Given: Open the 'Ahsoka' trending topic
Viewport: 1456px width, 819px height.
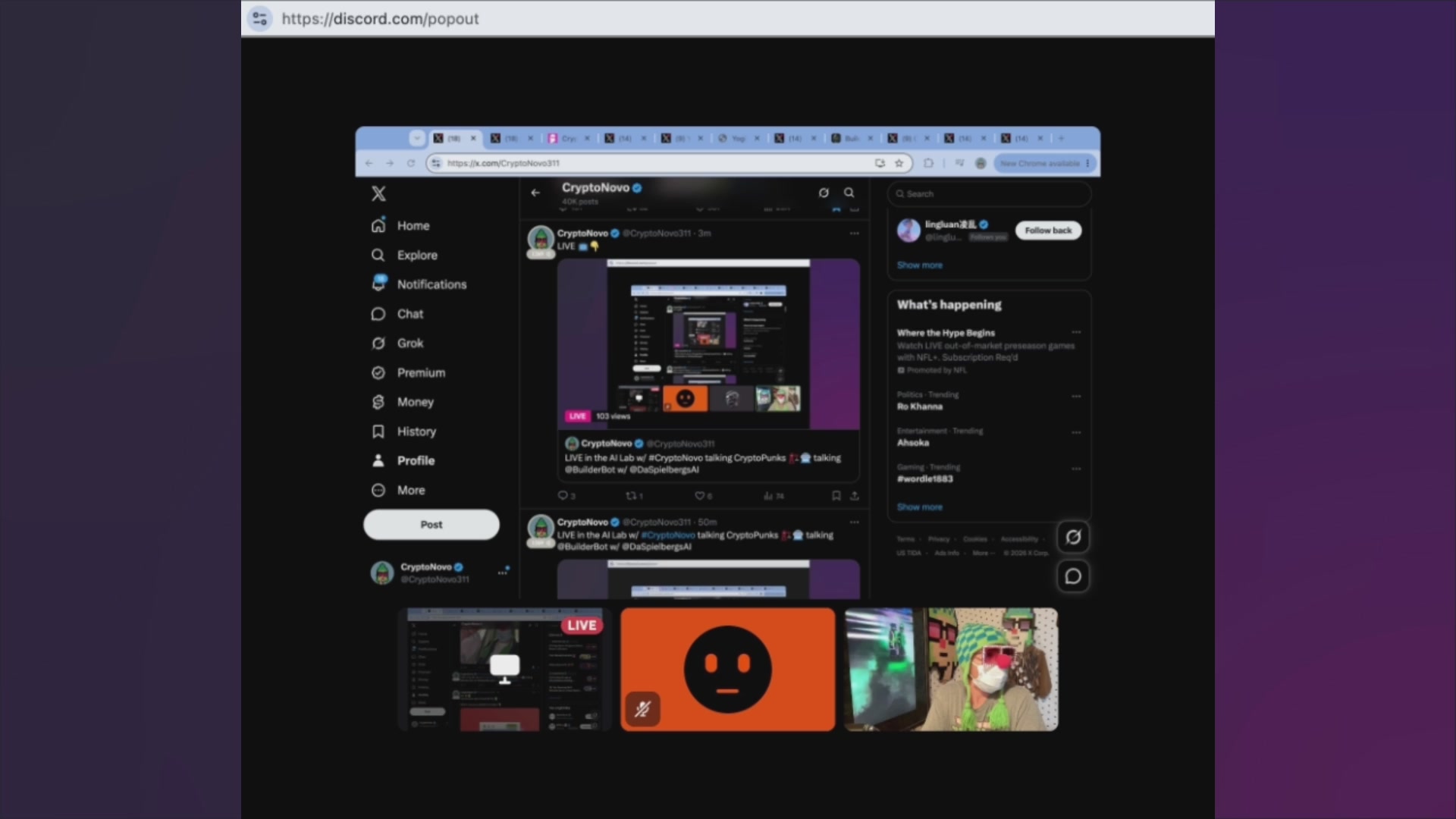Looking at the screenshot, I should click(x=989, y=438).
